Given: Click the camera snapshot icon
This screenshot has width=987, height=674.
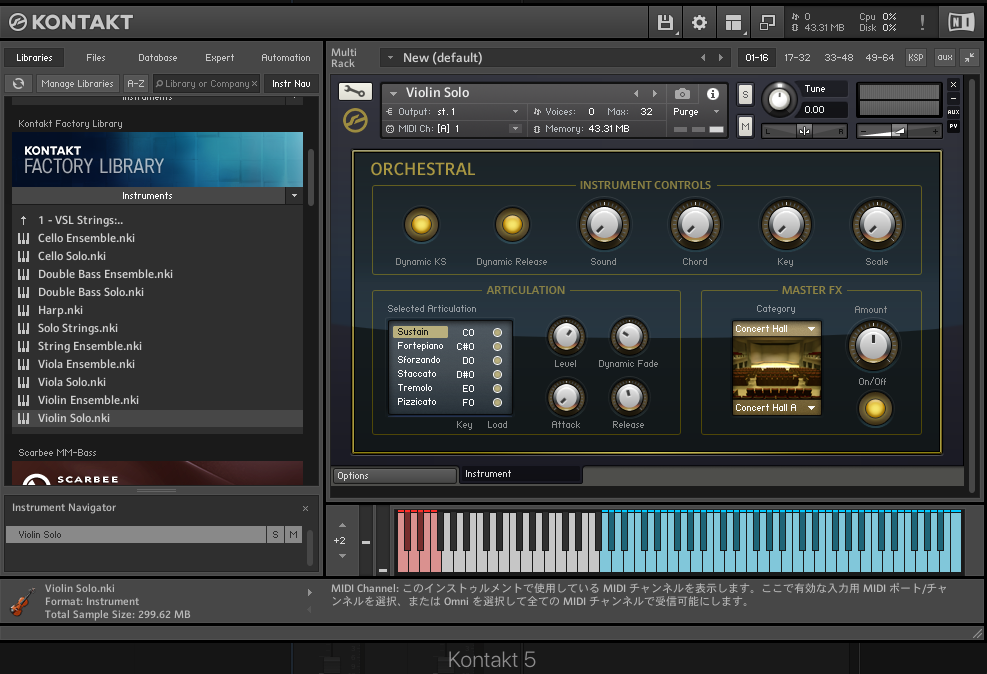Looking at the screenshot, I should point(682,93).
